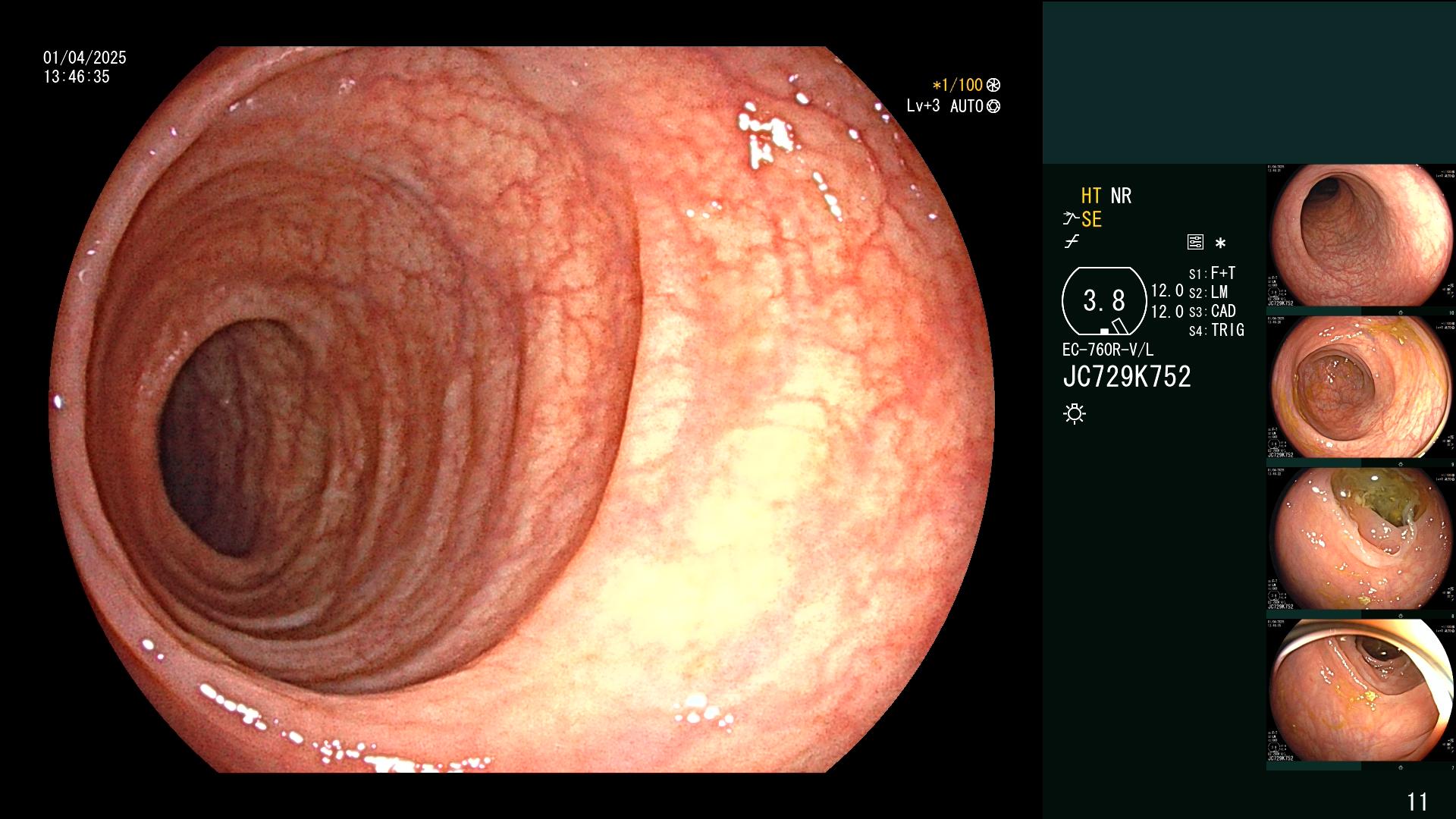The image size is (1456, 819).
Task: Open the thumbnail showing white cap edge
Action: (x=1360, y=691)
